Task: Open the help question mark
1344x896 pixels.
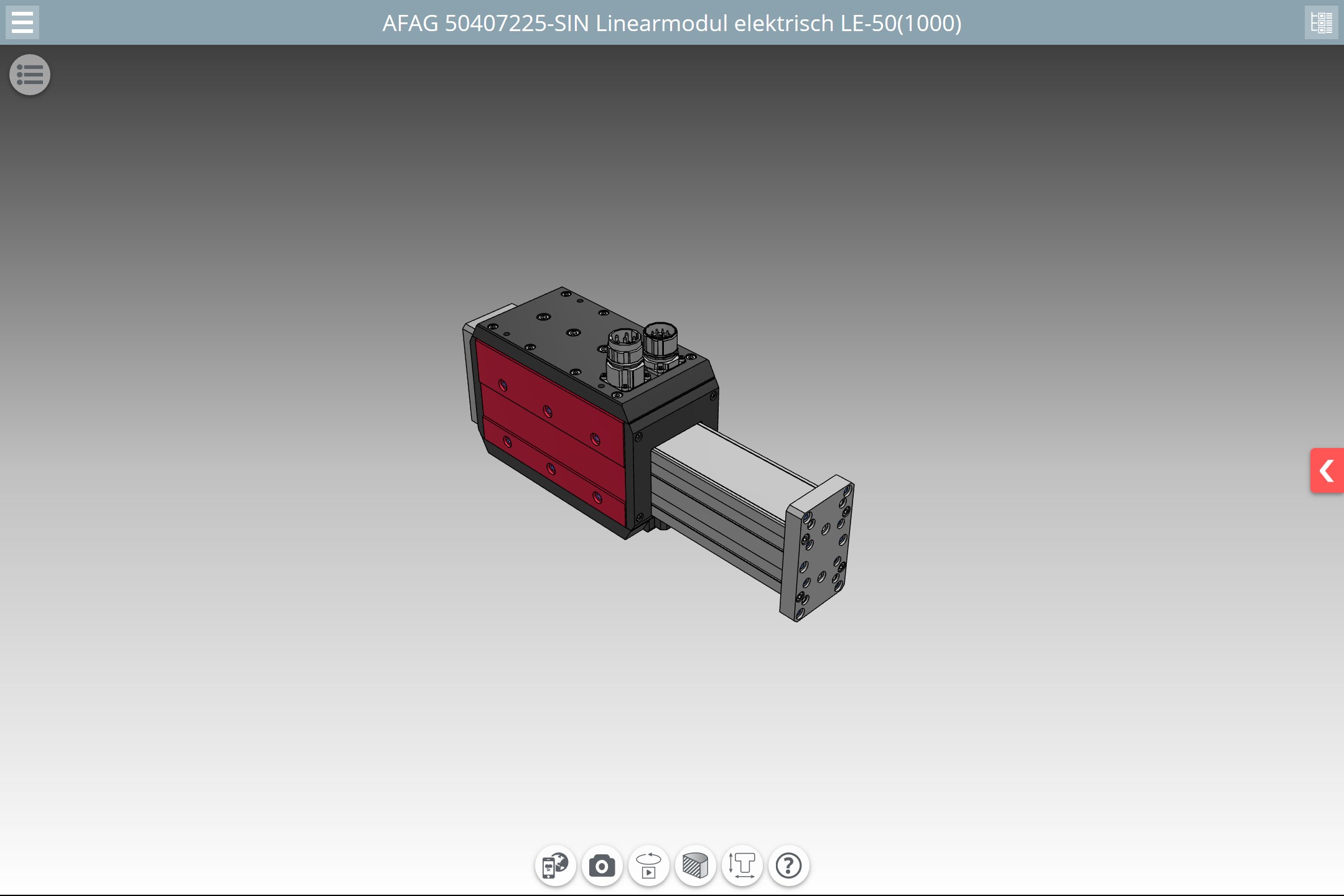Action: tap(788, 866)
